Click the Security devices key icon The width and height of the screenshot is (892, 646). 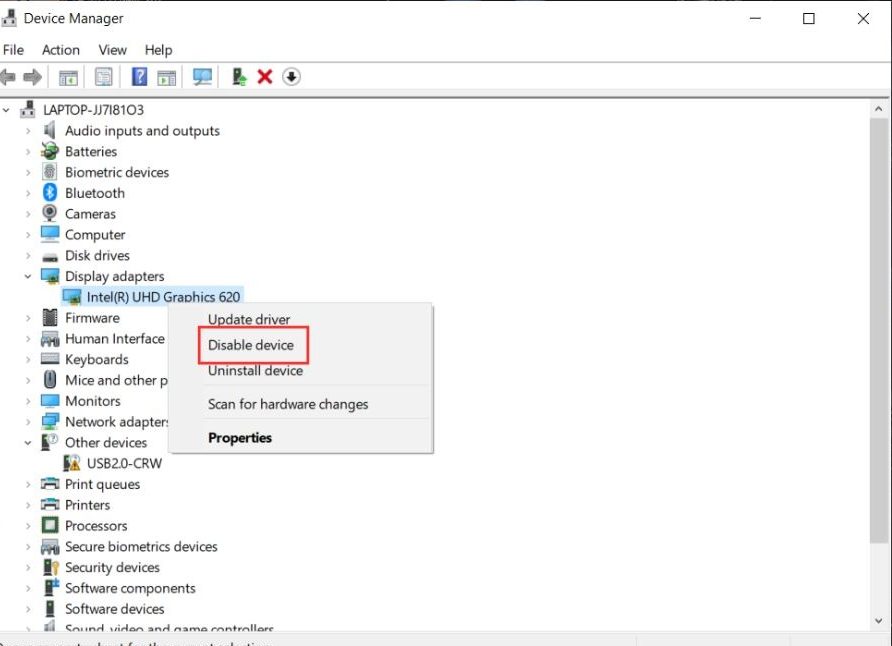pyautogui.click(x=51, y=567)
